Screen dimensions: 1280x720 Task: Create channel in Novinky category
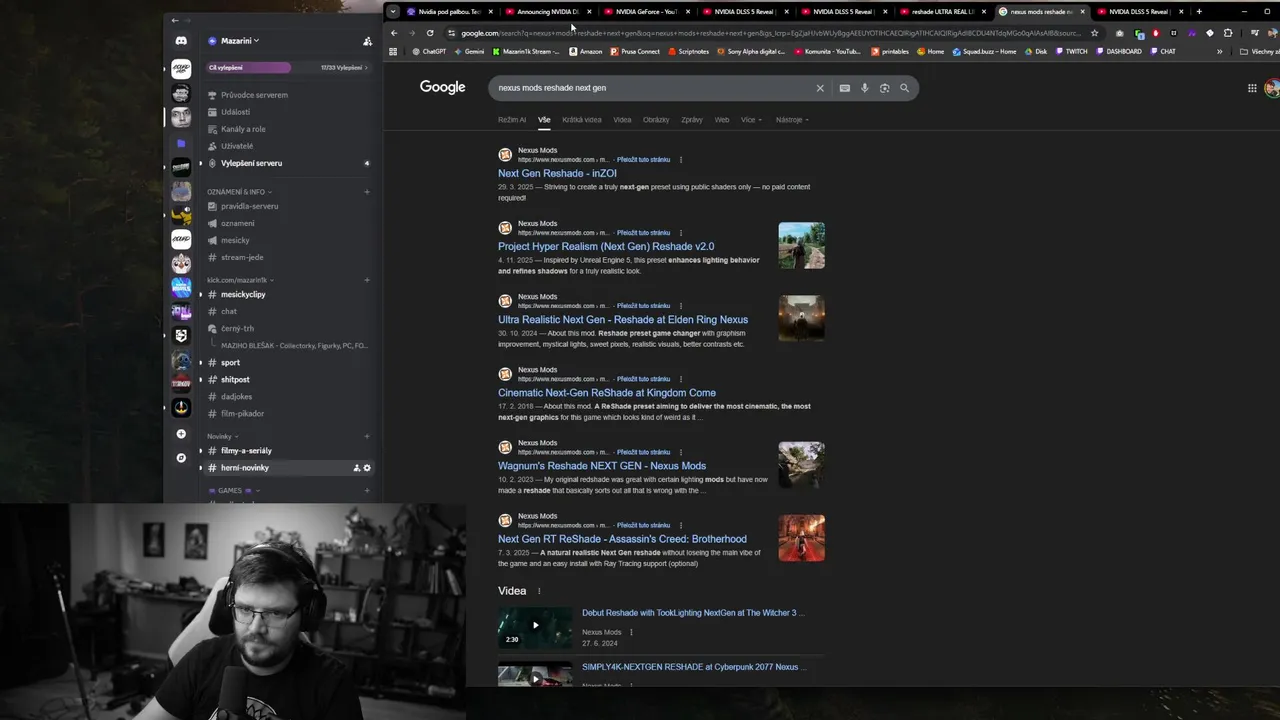tap(367, 436)
